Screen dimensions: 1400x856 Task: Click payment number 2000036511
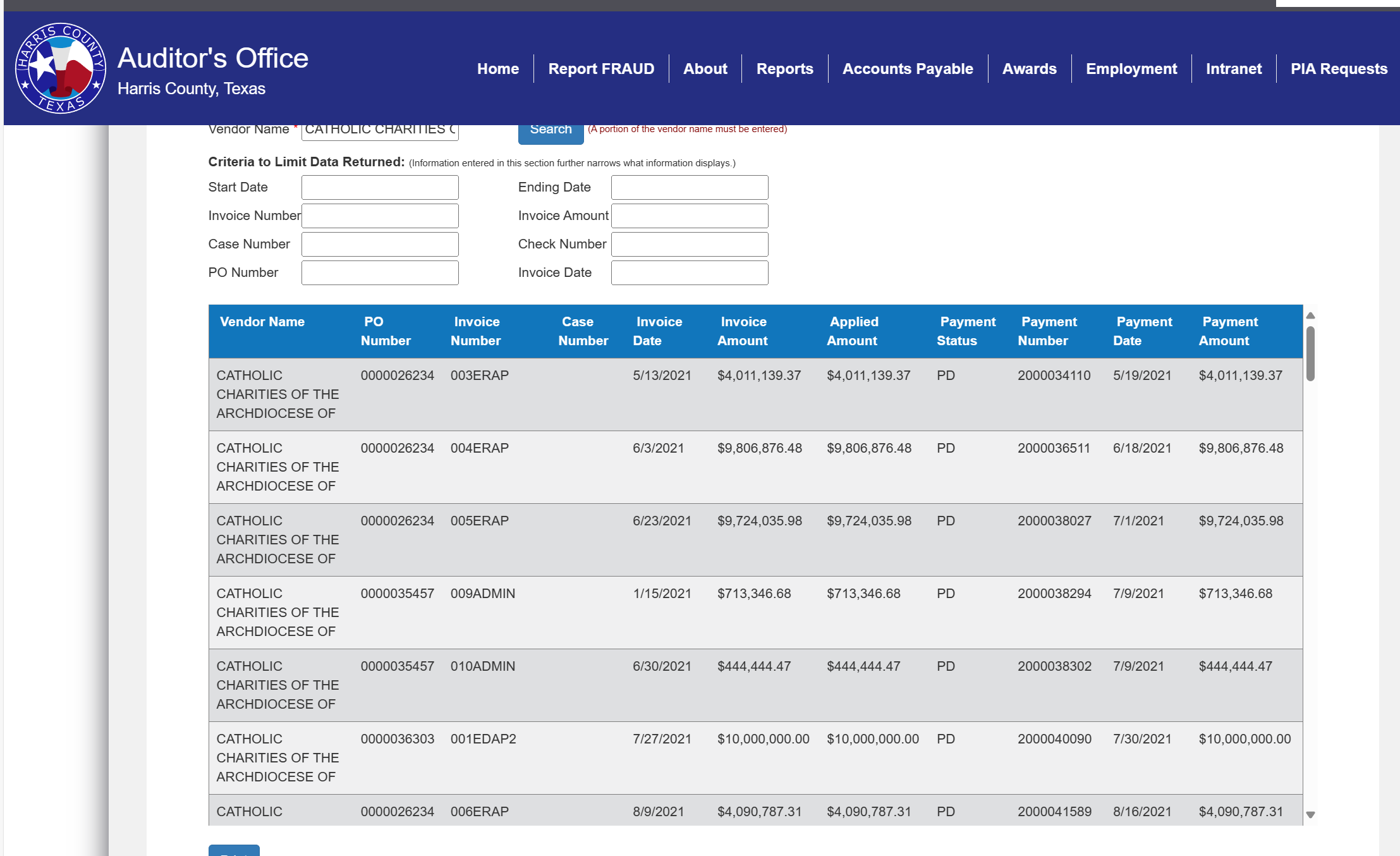point(1054,448)
